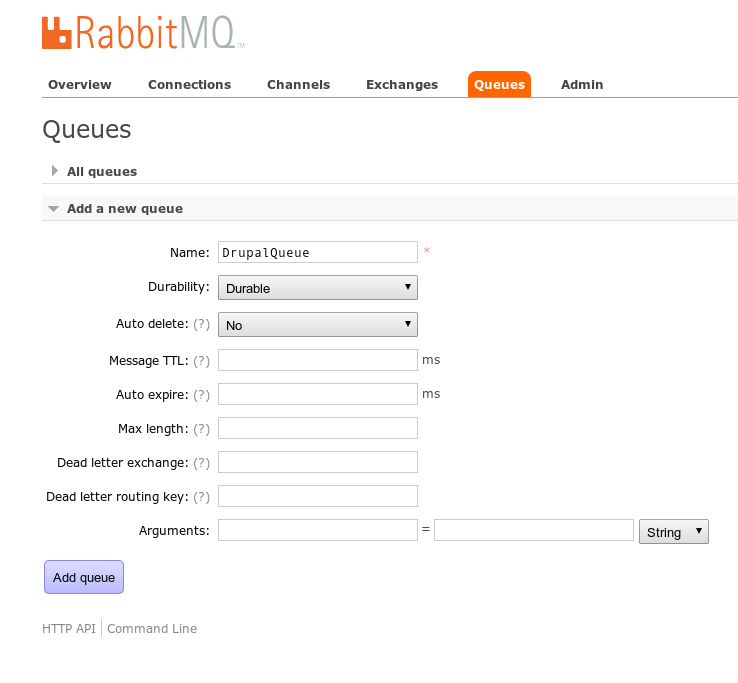
Task: Open the Durability dropdown
Action: point(318,288)
